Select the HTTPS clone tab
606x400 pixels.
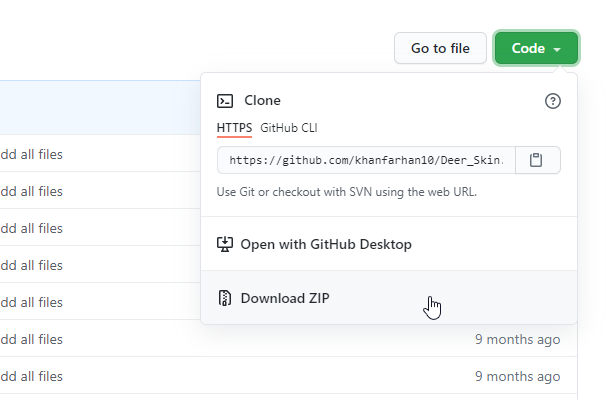[x=234, y=128]
